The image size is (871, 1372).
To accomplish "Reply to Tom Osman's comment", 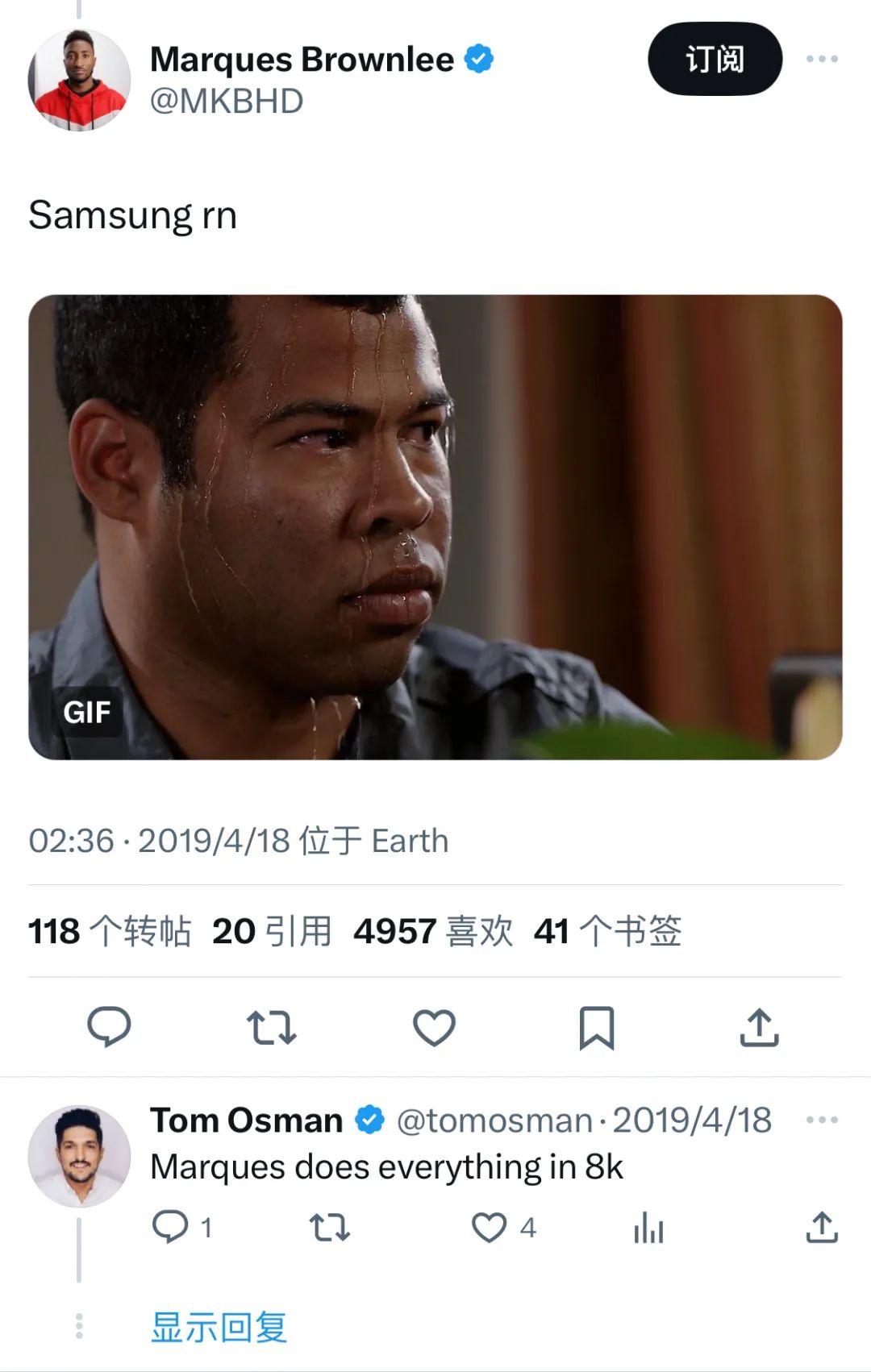I will coord(170,1228).
